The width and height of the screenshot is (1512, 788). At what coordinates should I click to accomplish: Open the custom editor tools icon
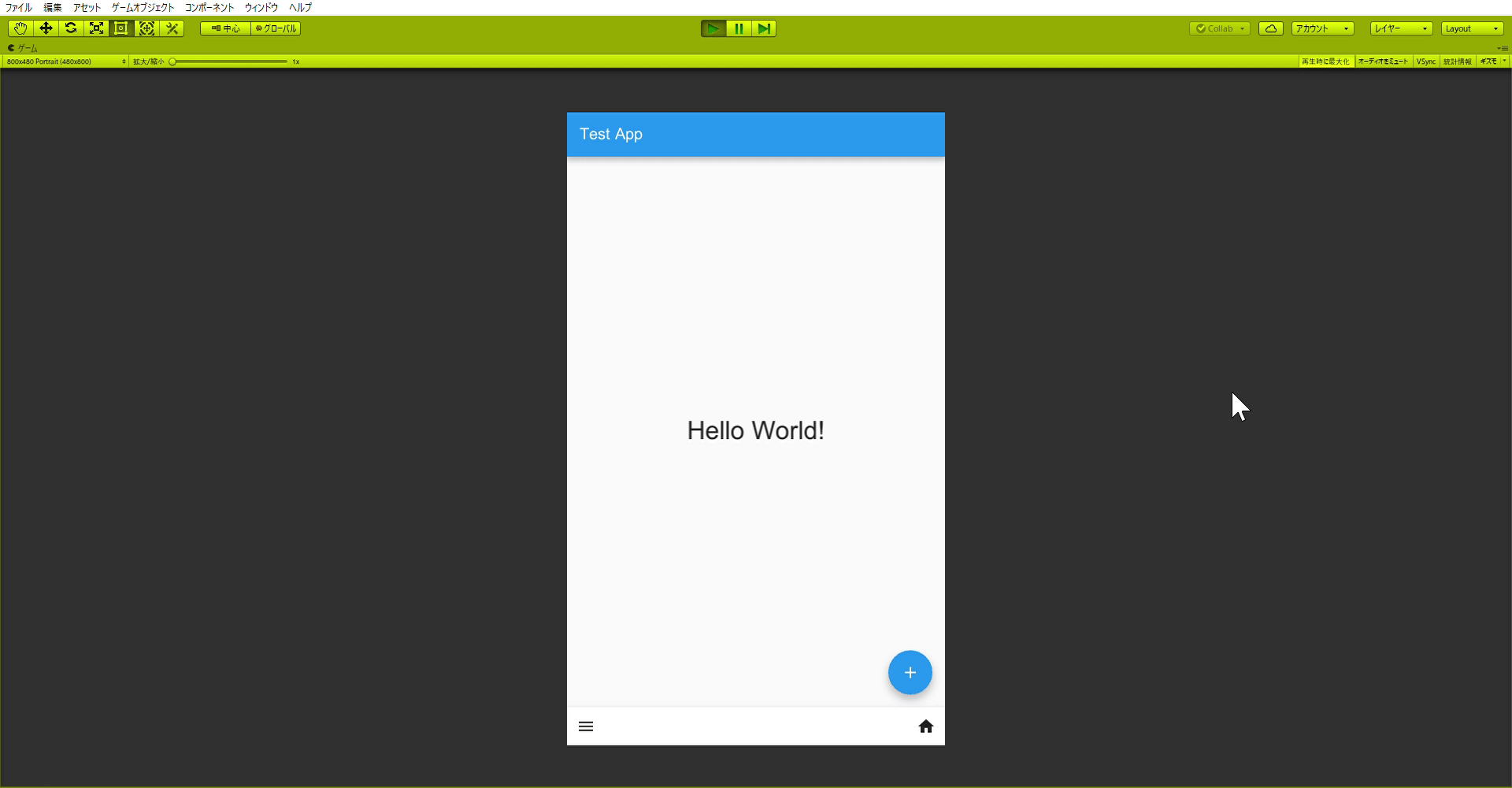click(x=172, y=28)
